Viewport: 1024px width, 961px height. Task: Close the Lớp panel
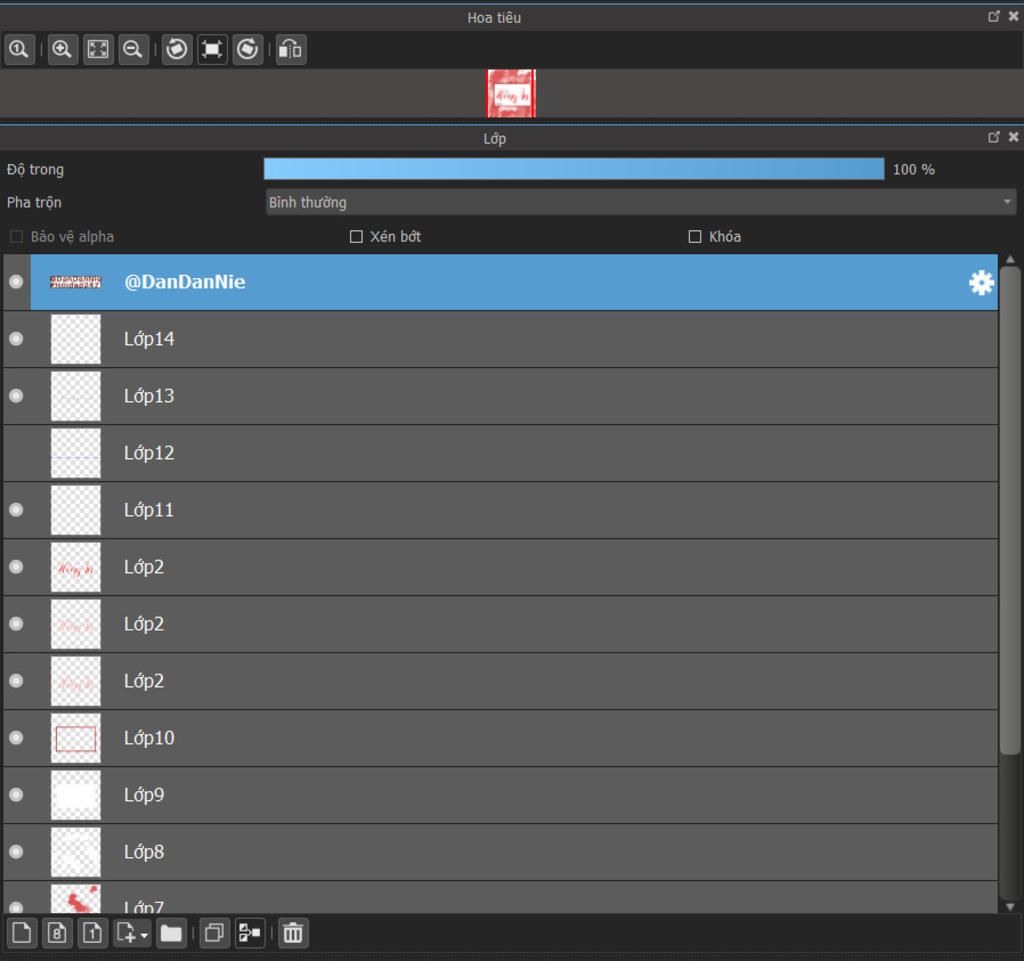coord(1014,137)
